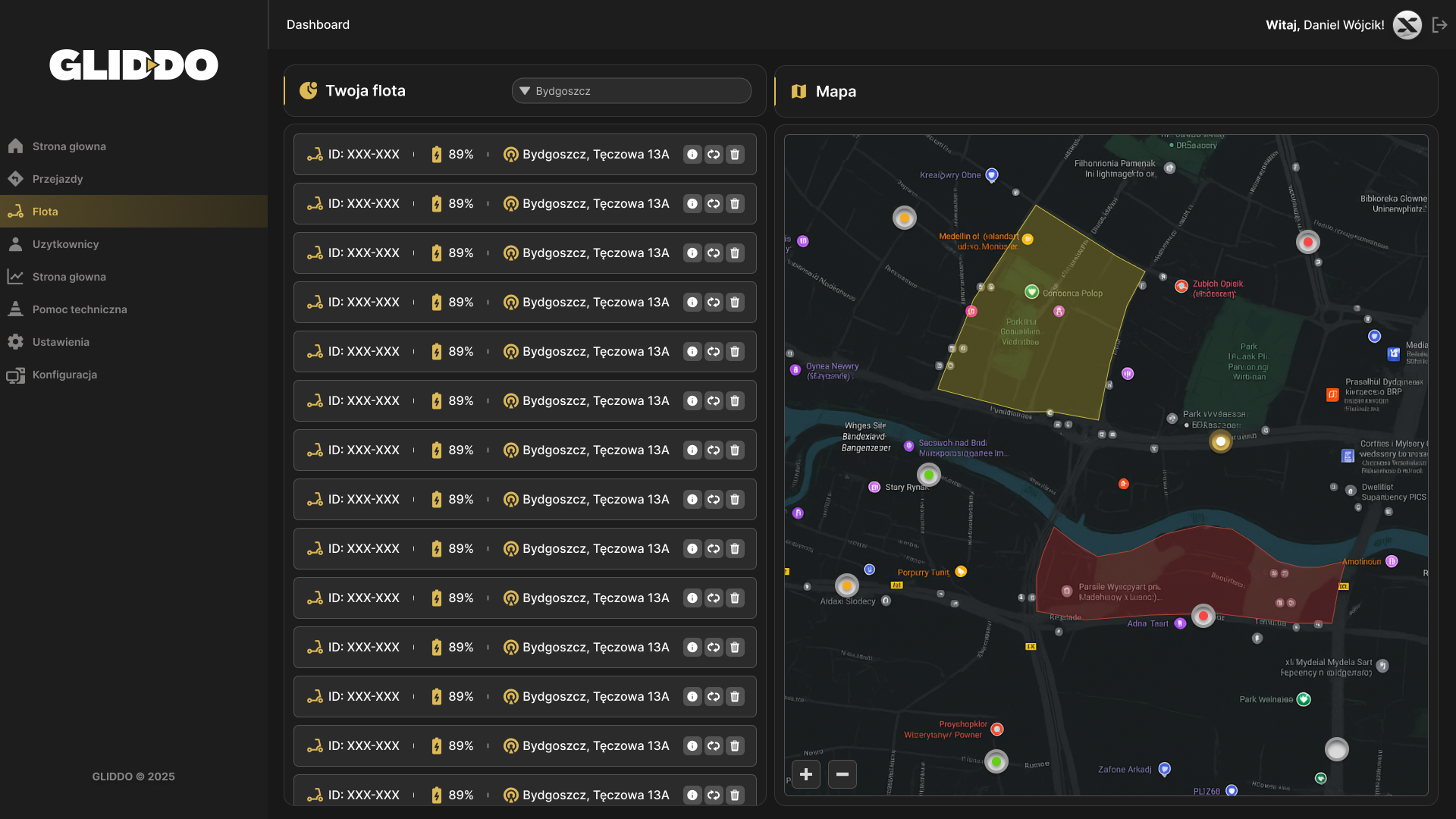Click sync icon on tenth fleet row
The height and width of the screenshot is (819, 1456).
[x=714, y=598]
